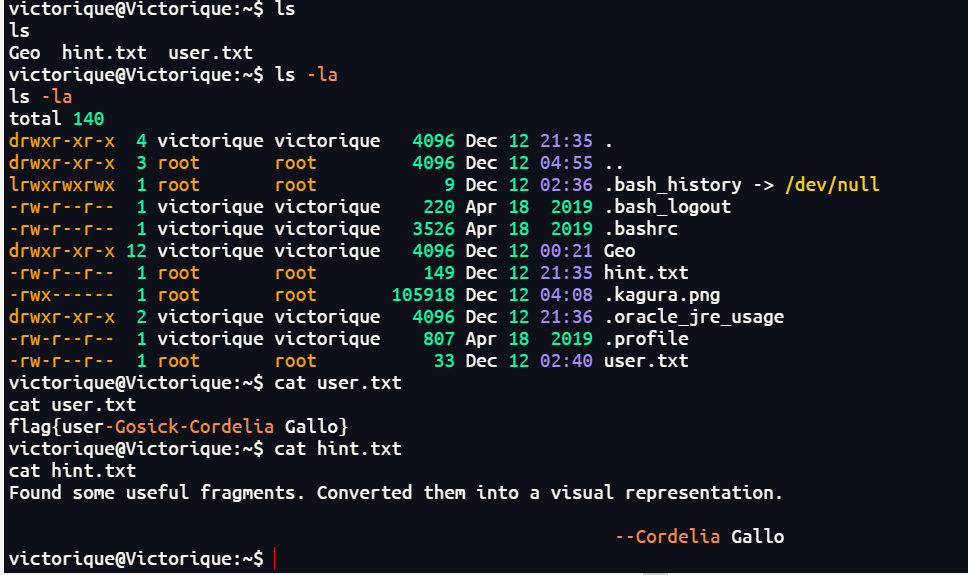The width and height of the screenshot is (968, 575).
Task: Select the .kagura.png file name
Action: coord(662,295)
